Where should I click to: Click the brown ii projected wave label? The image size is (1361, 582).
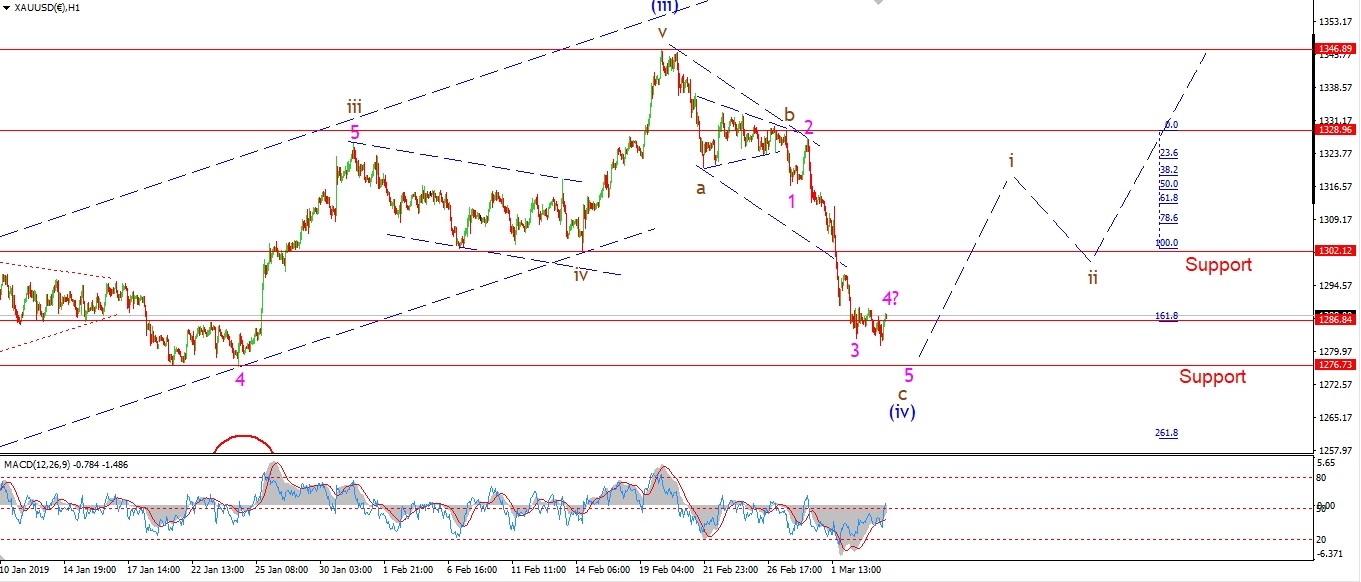click(1093, 277)
